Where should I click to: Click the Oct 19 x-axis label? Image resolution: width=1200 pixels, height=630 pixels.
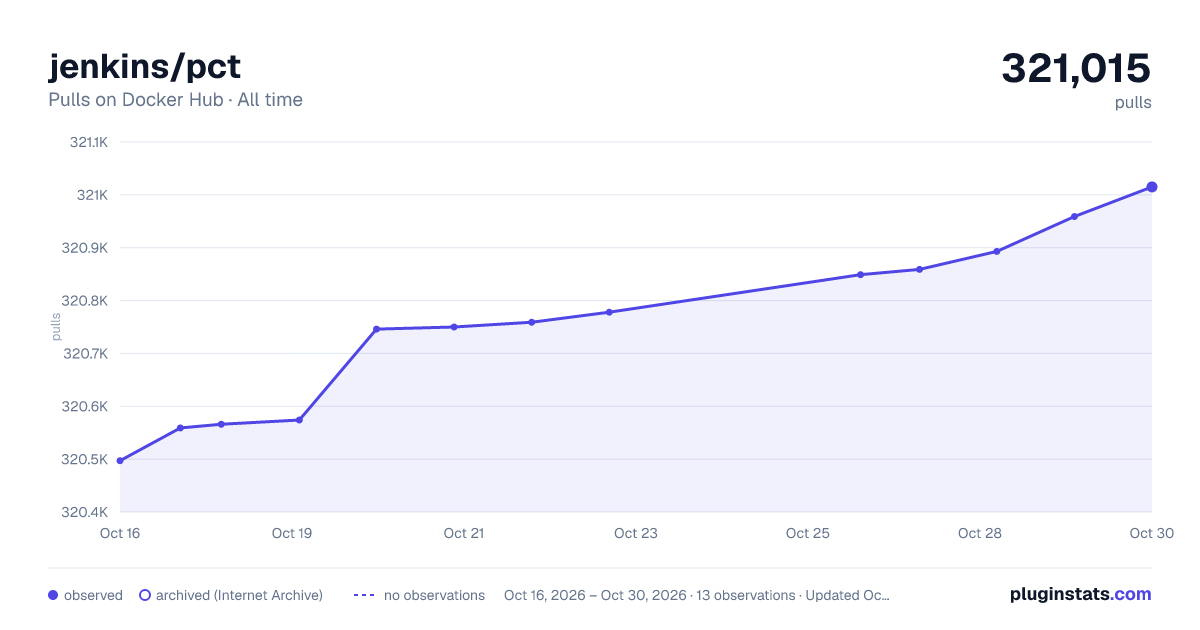[292, 533]
